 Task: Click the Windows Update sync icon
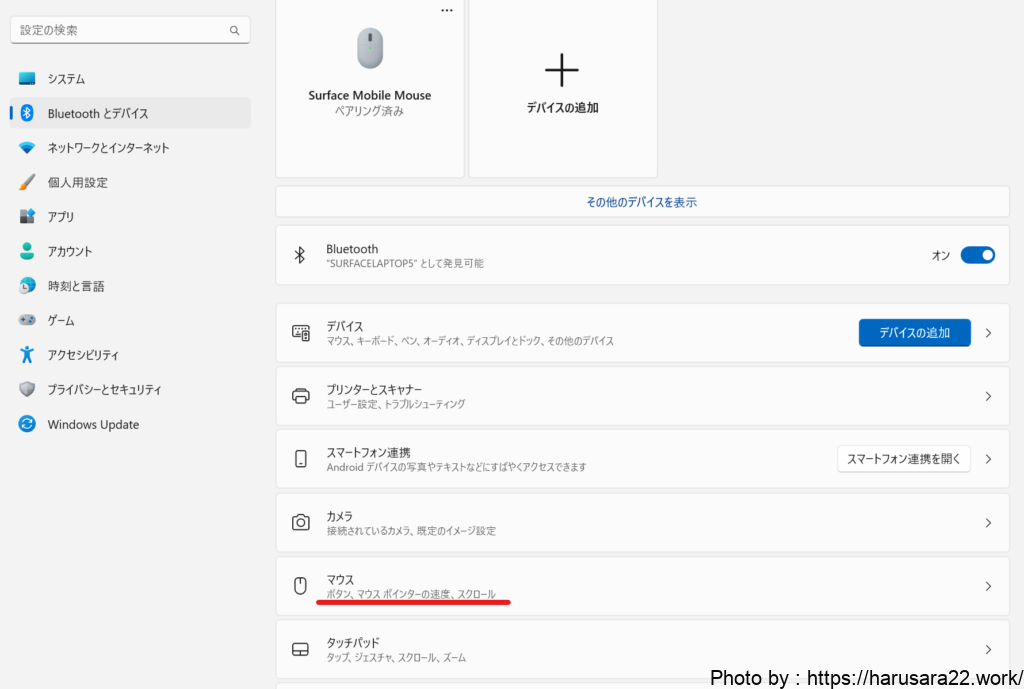tap(27, 424)
